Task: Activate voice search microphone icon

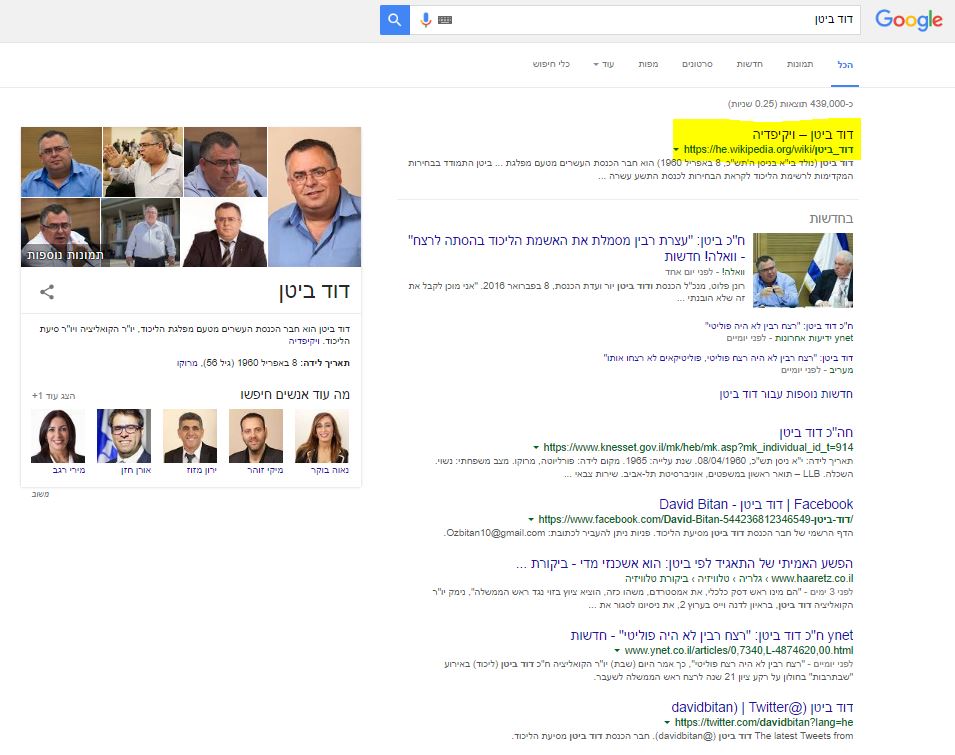Action: click(x=426, y=20)
